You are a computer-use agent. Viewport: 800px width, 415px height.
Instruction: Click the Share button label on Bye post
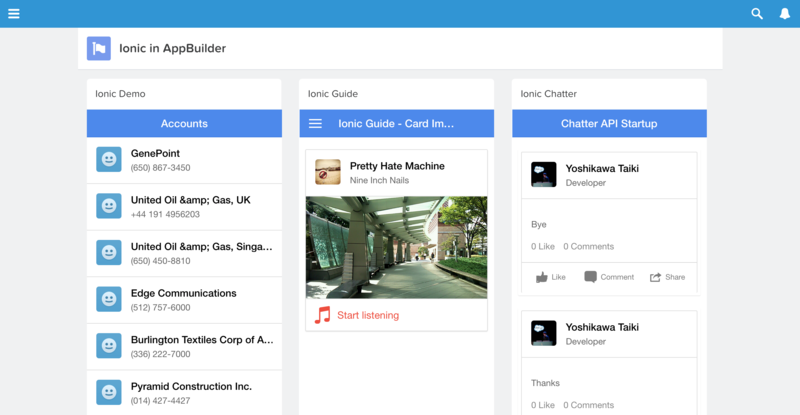click(x=675, y=277)
